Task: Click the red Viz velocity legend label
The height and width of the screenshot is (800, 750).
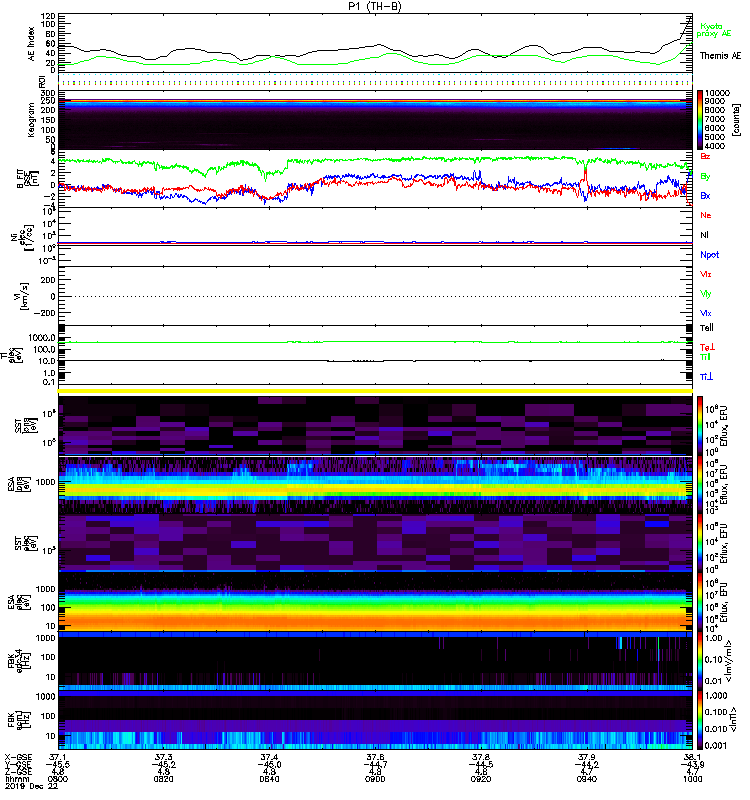Action: [705, 274]
